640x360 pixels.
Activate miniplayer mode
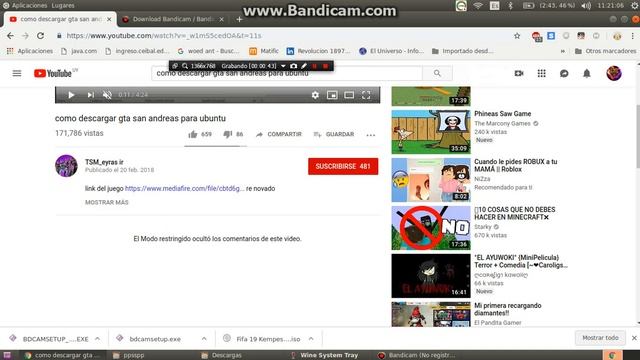[x=332, y=95]
